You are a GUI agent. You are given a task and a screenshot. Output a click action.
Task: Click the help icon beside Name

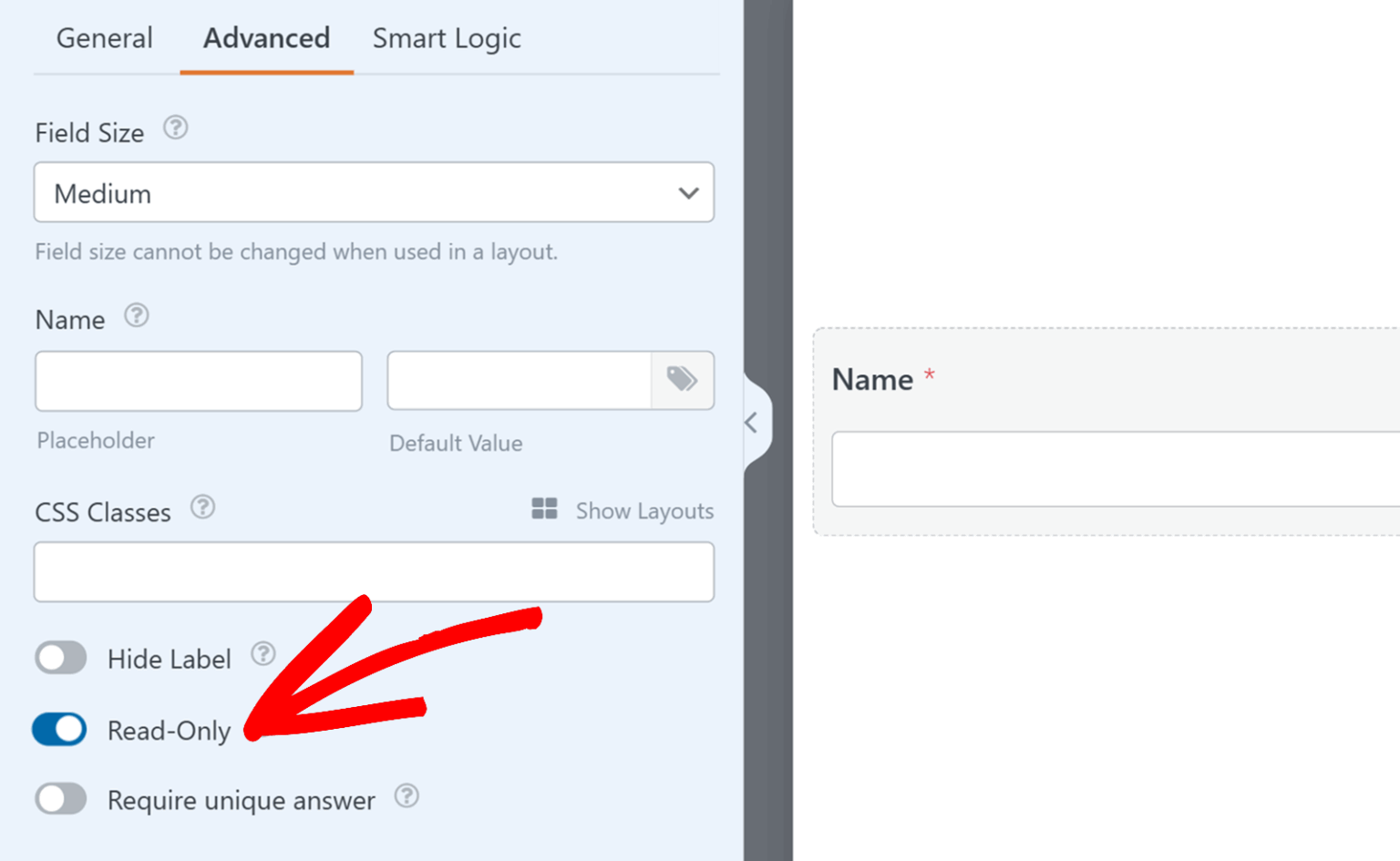click(136, 316)
